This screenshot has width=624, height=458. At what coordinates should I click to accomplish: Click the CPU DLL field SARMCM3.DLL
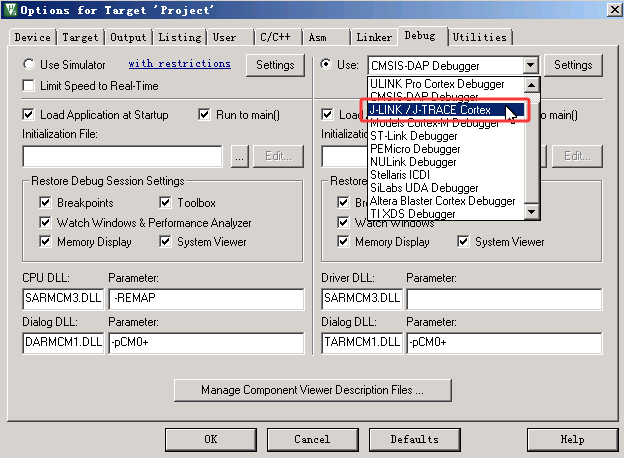tap(63, 299)
